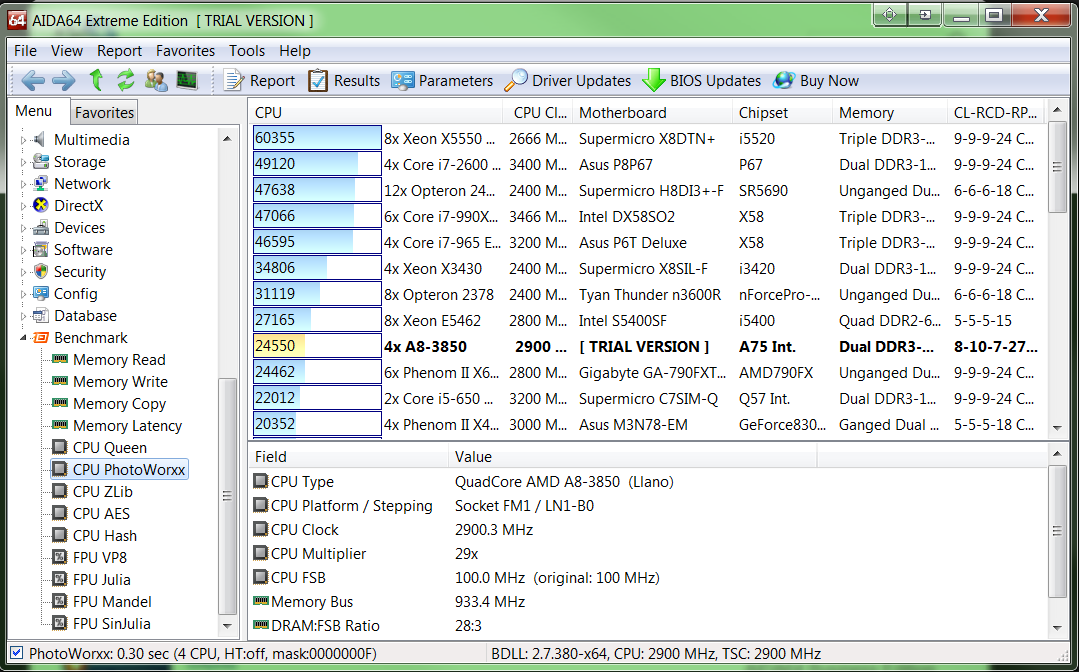The height and width of the screenshot is (672, 1079).
Task: Select the Security shield icon in tree
Action: point(41,272)
